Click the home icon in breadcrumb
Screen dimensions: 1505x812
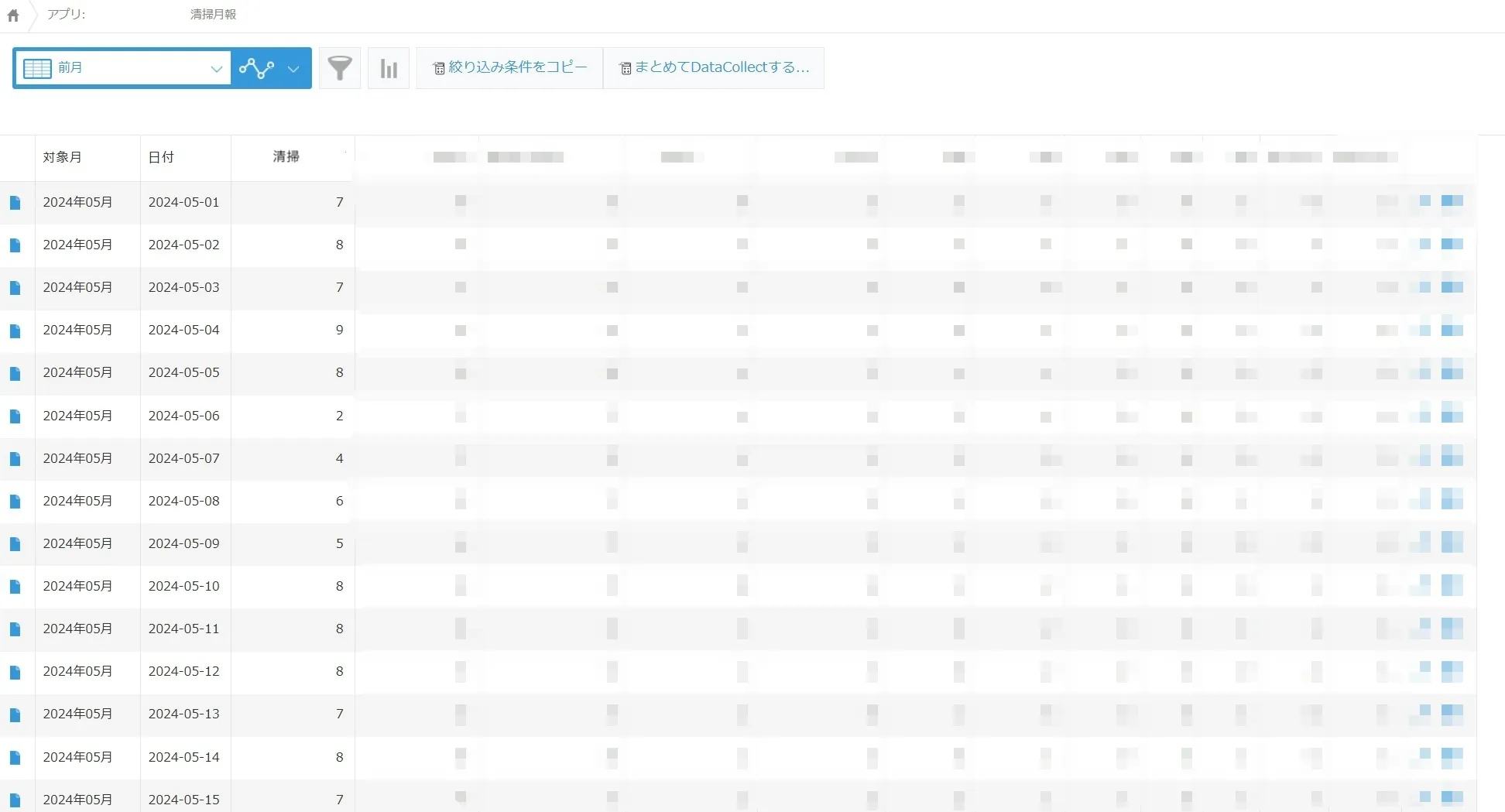13,15
